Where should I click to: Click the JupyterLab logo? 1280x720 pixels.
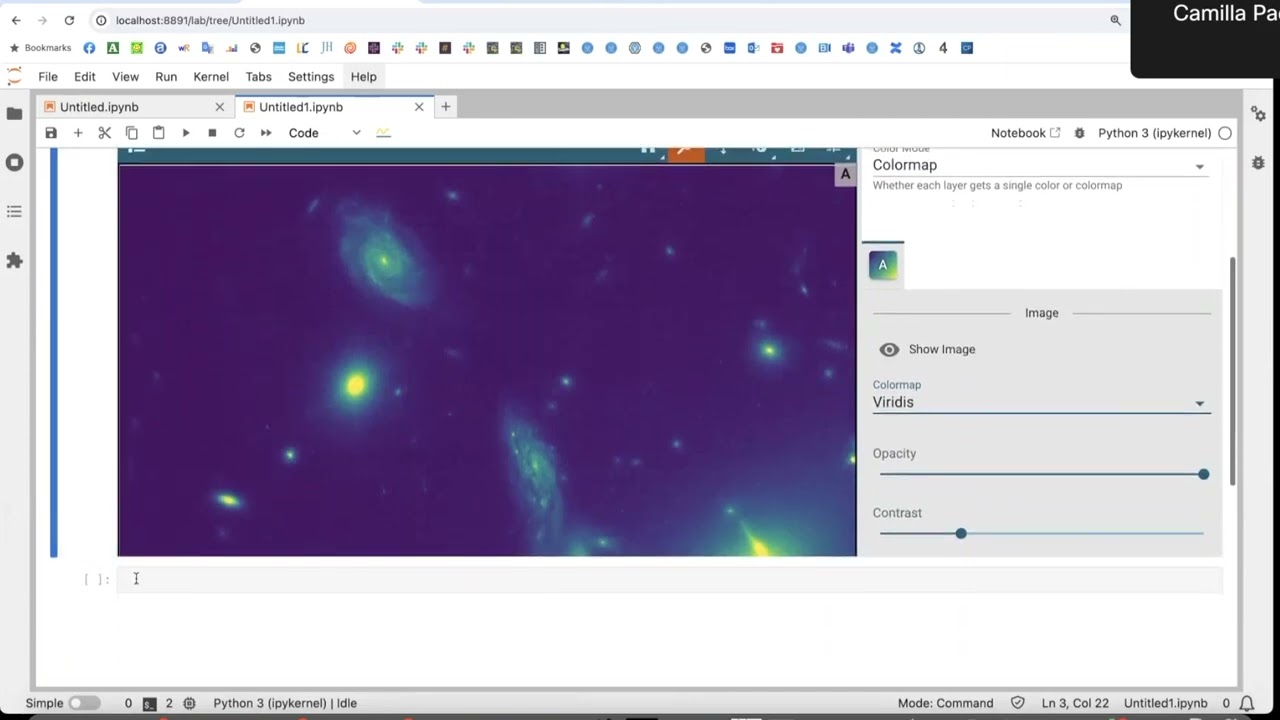pyautogui.click(x=14, y=76)
